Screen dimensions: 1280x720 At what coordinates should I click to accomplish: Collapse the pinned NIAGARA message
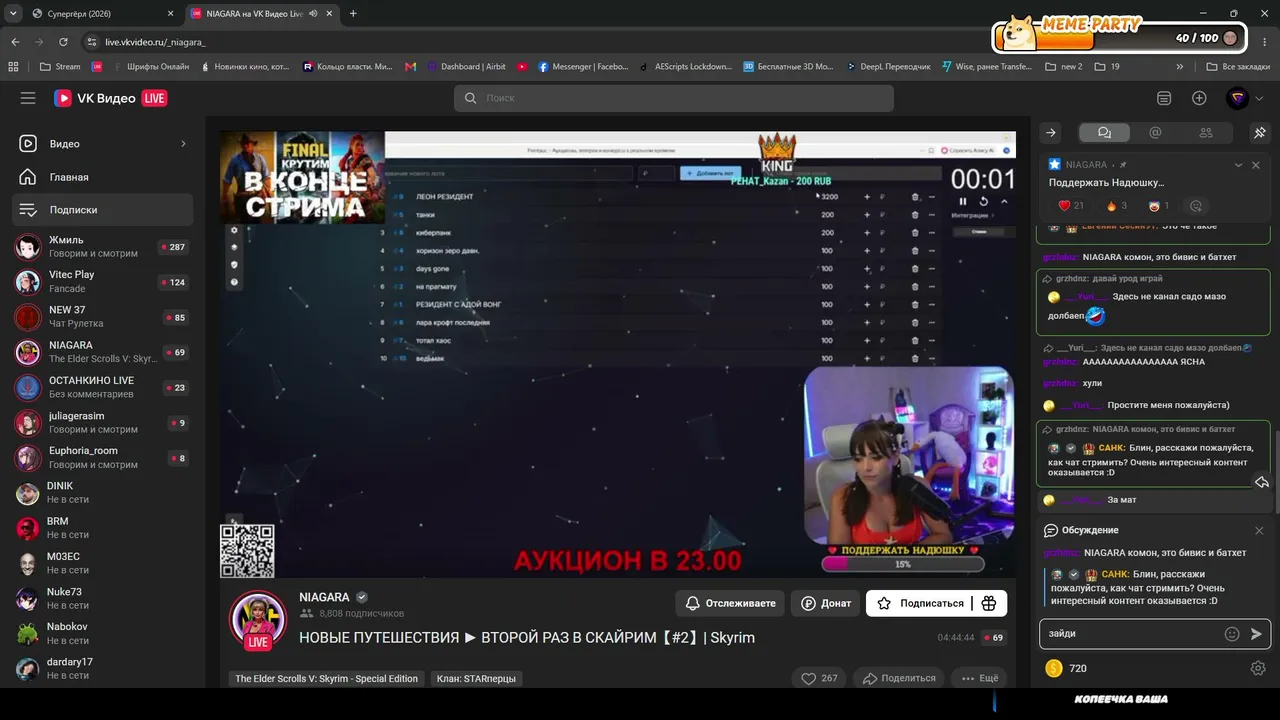(1238, 165)
